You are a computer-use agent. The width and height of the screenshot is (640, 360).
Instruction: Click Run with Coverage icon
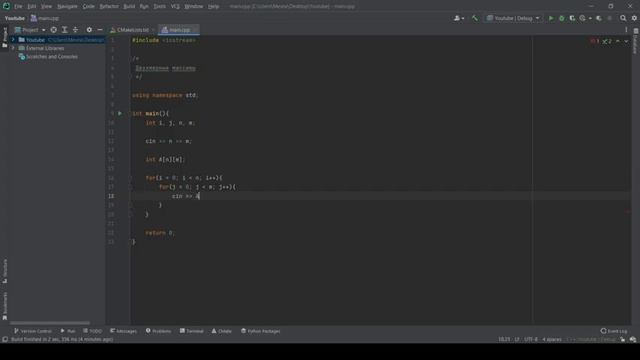572,18
